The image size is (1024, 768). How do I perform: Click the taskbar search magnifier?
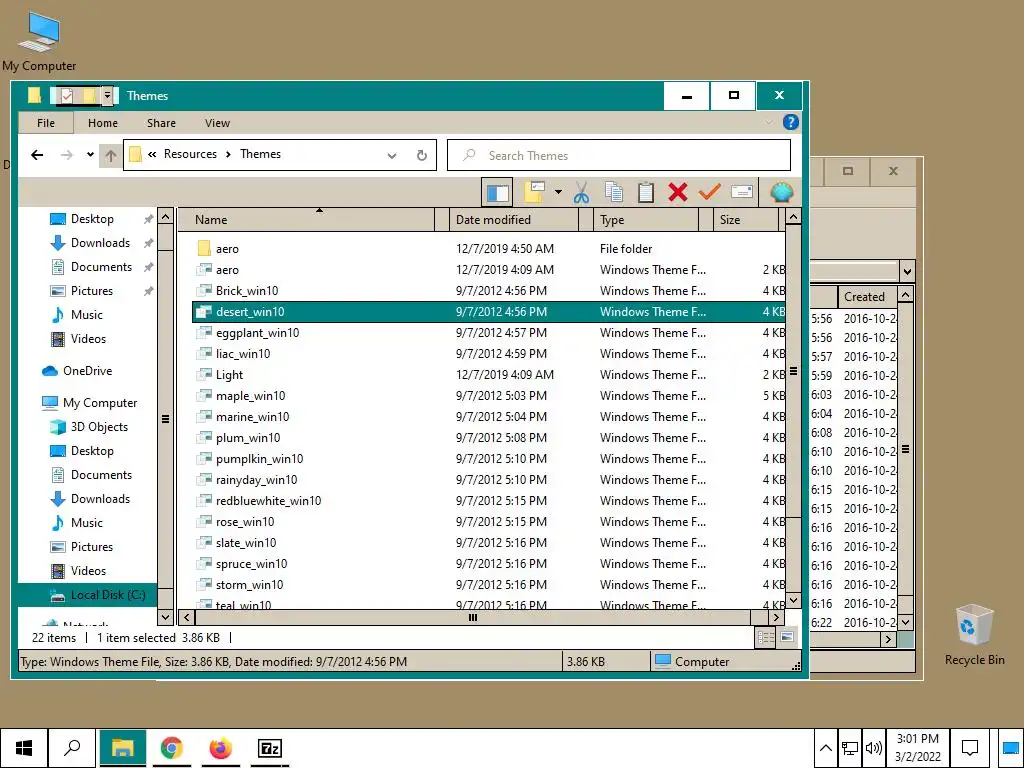[72, 748]
